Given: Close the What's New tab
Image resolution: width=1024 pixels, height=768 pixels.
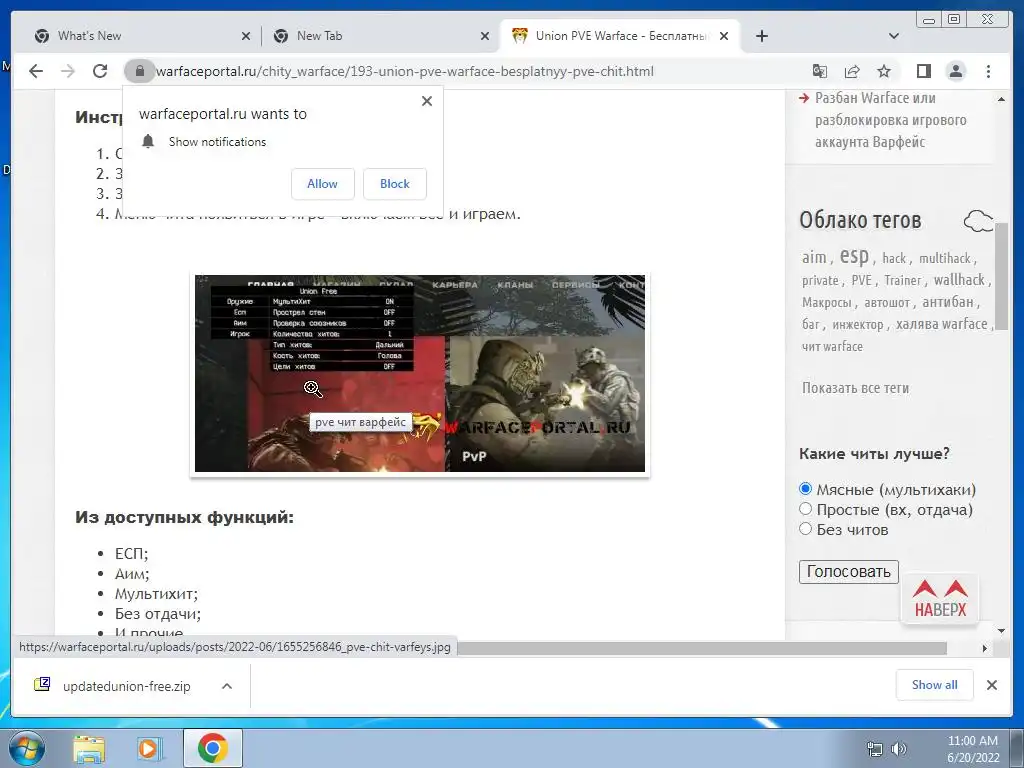Looking at the screenshot, I should [246, 36].
